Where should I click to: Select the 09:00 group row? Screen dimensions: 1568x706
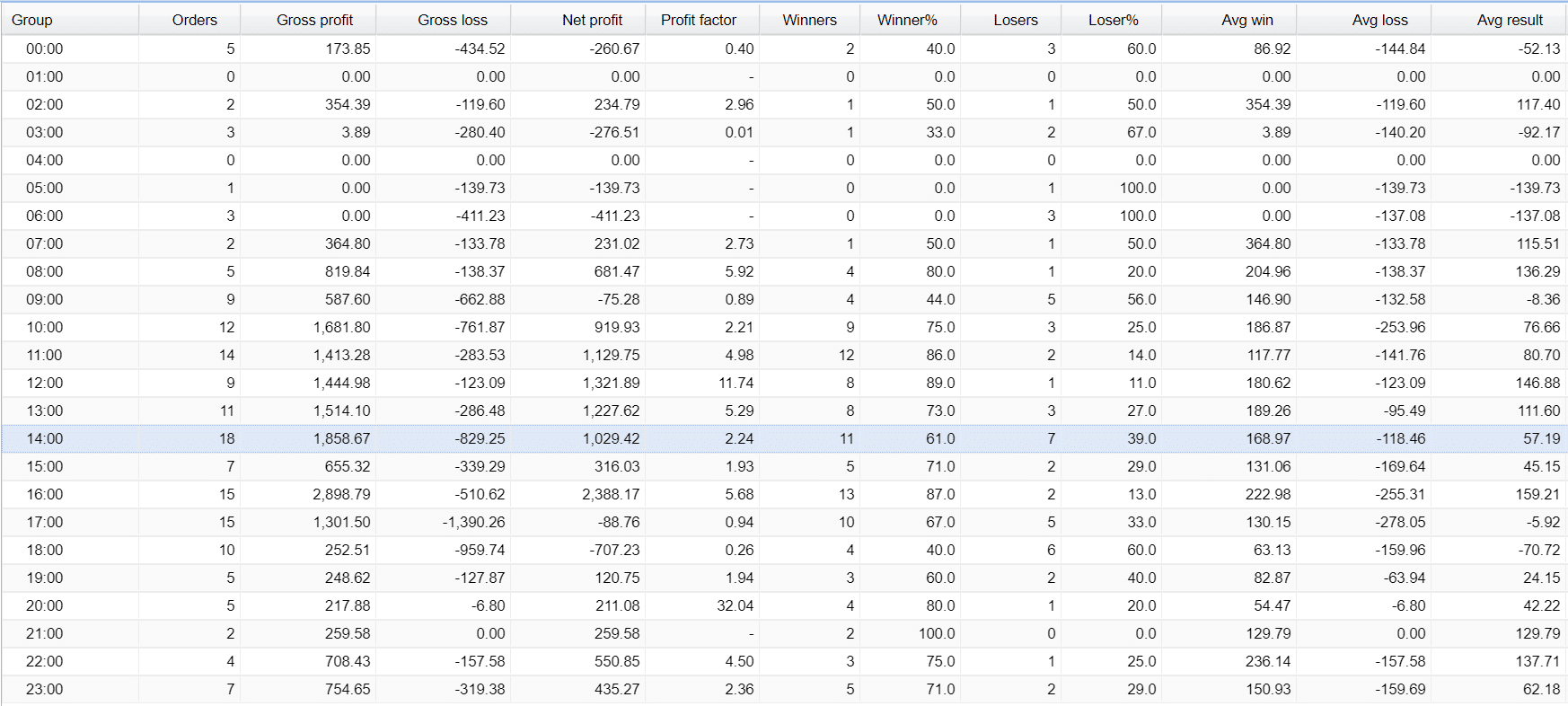point(784,299)
